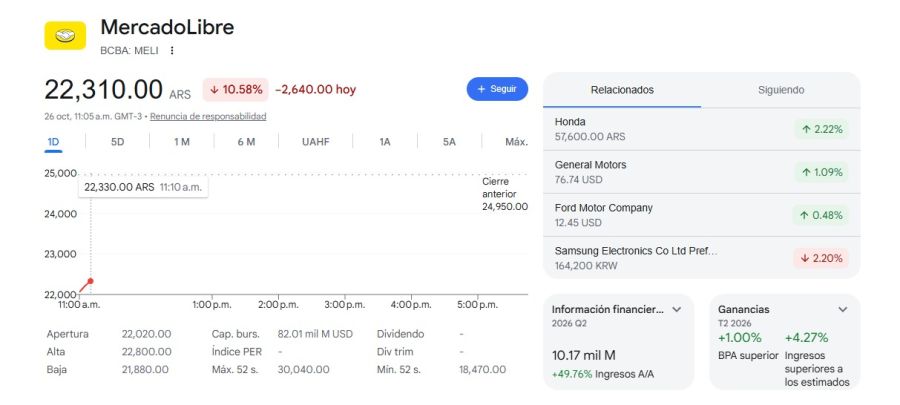
Task: Click Ford's 0.48% change badge
Action: coord(821,215)
